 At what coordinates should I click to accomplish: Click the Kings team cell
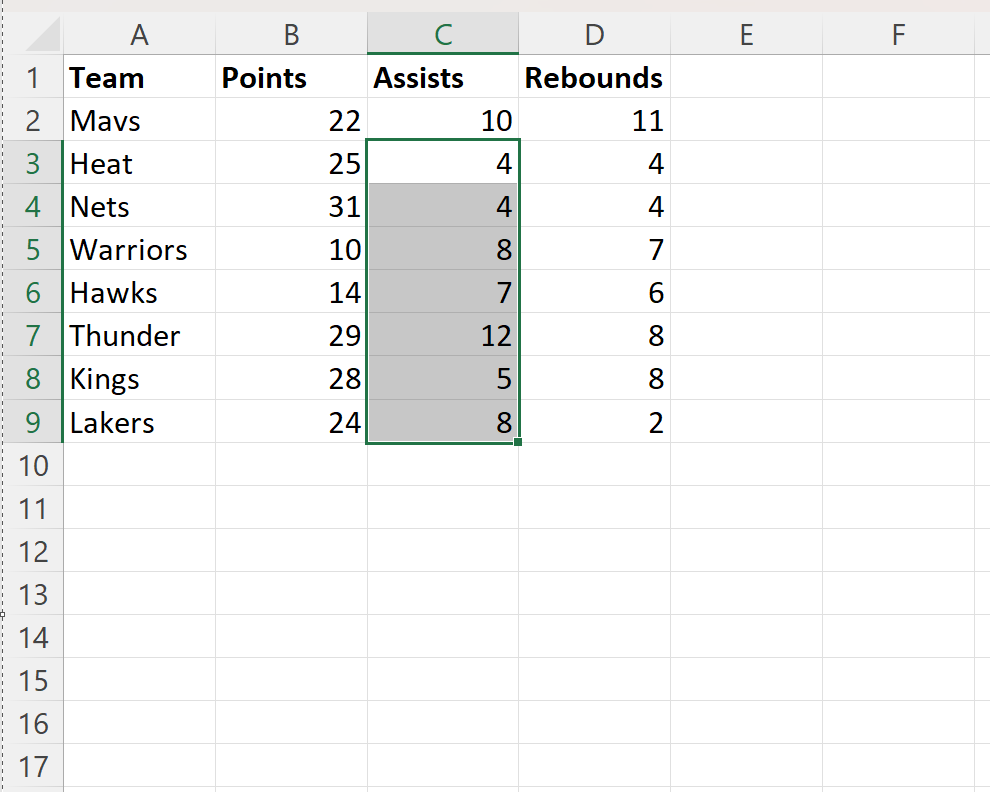coord(140,378)
